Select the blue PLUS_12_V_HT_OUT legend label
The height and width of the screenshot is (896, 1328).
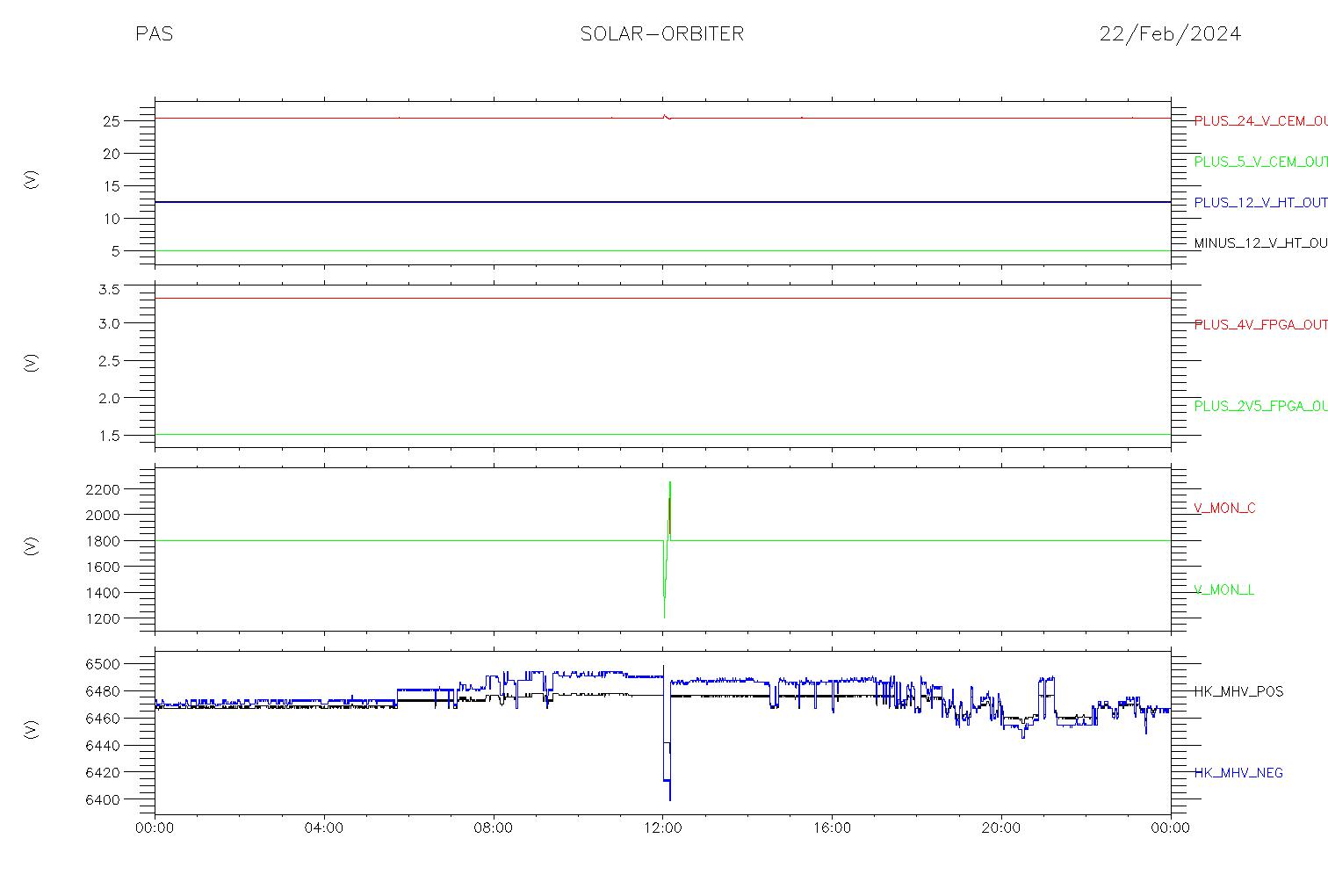1260,202
